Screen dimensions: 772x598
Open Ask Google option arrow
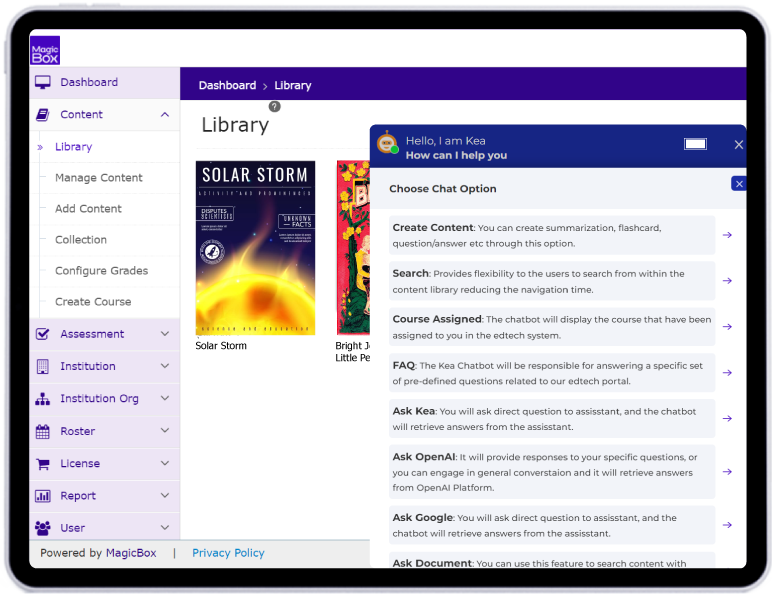[727, 525]
